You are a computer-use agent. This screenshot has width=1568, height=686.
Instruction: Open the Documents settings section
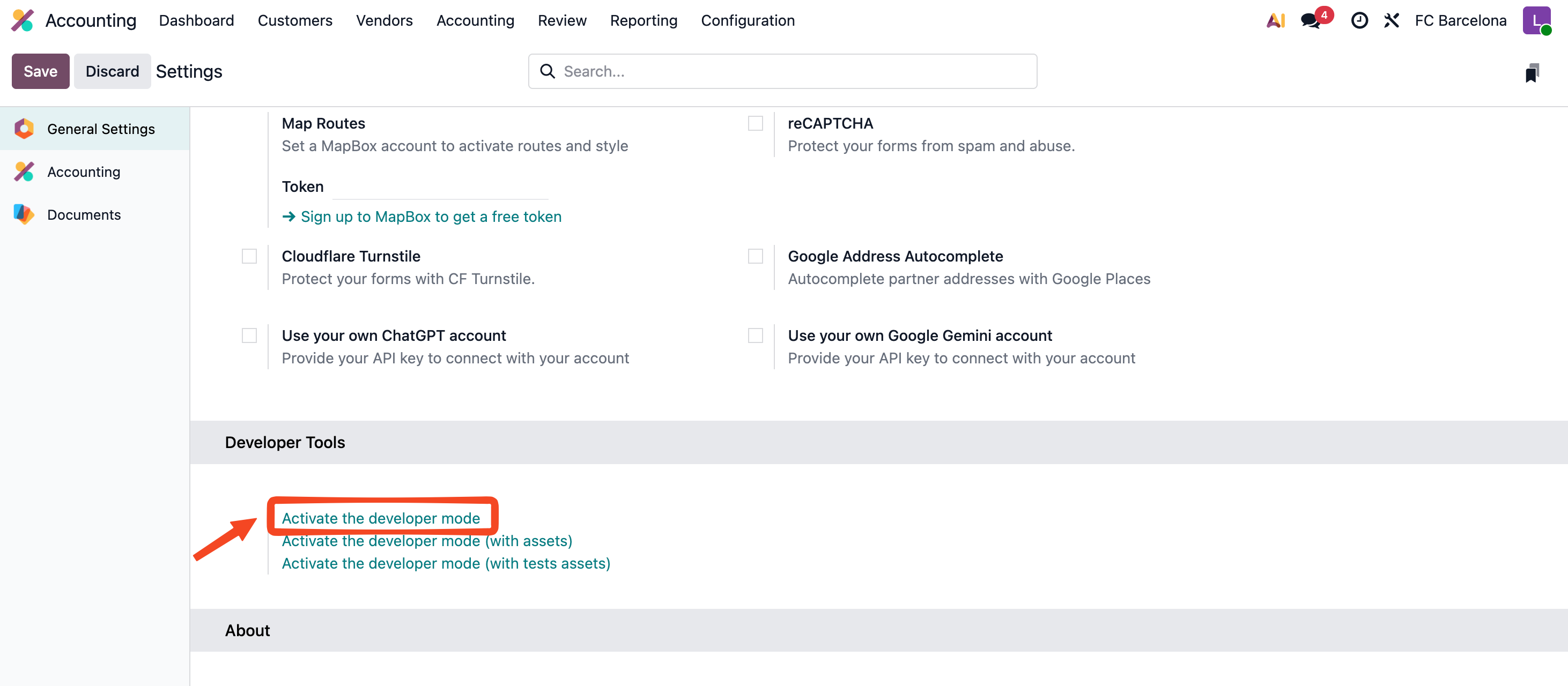tap(84, 215)
